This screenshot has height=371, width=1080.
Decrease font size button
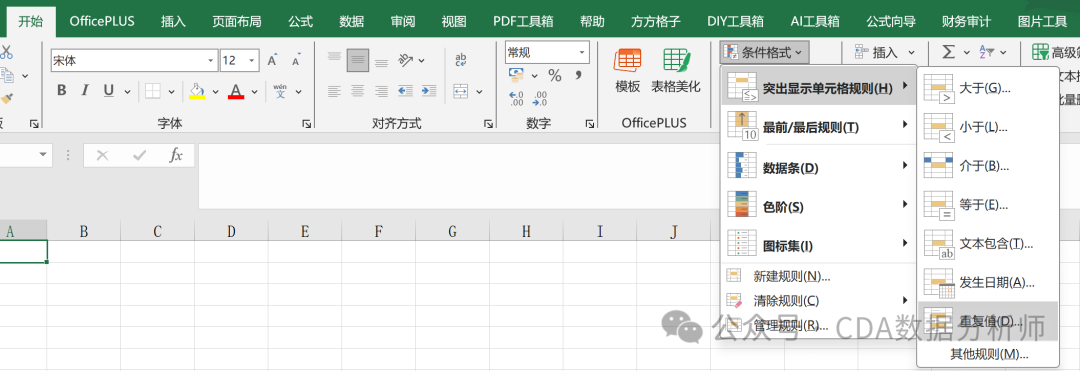tap(296, 61)
